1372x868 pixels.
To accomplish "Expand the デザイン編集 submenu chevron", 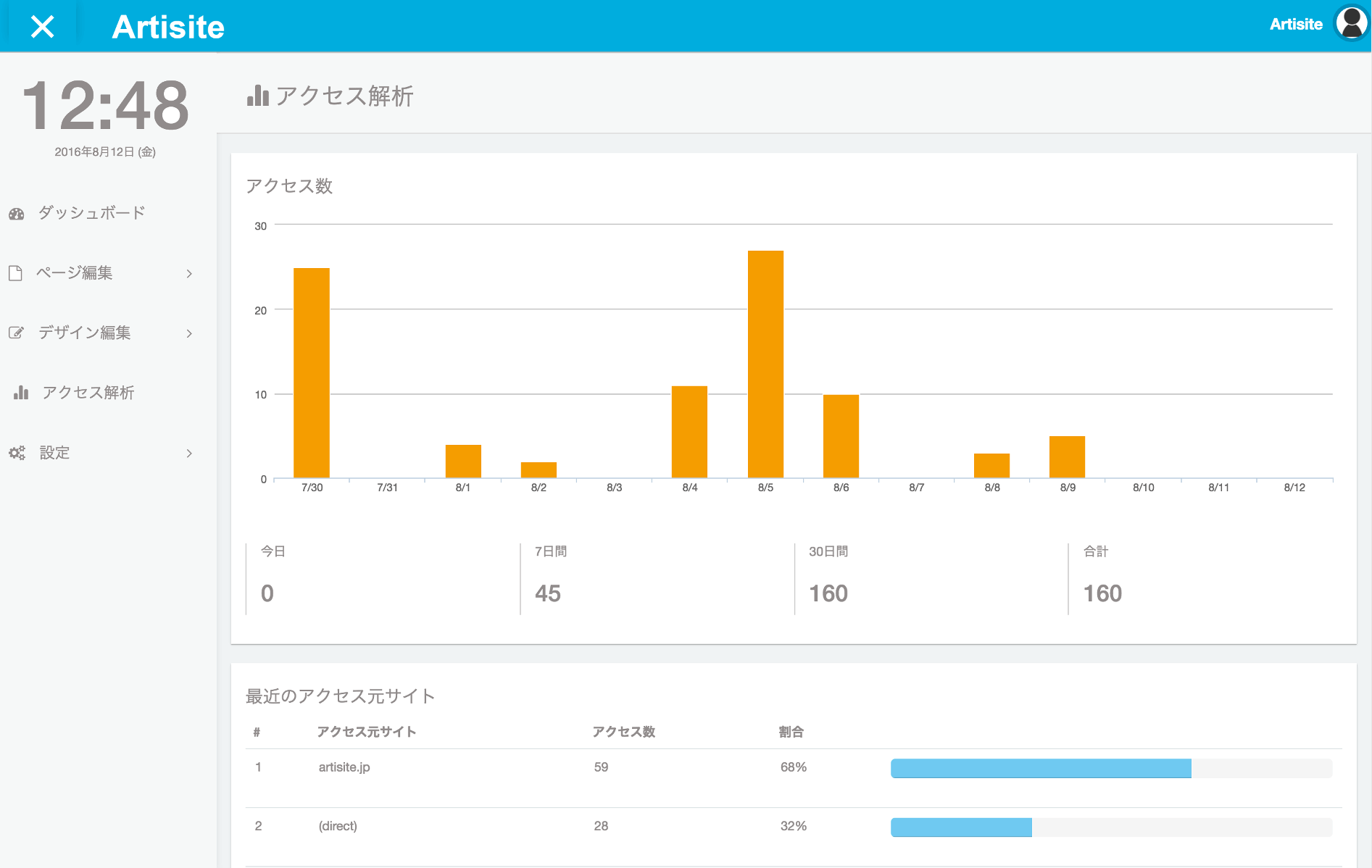I will point(189,333).
